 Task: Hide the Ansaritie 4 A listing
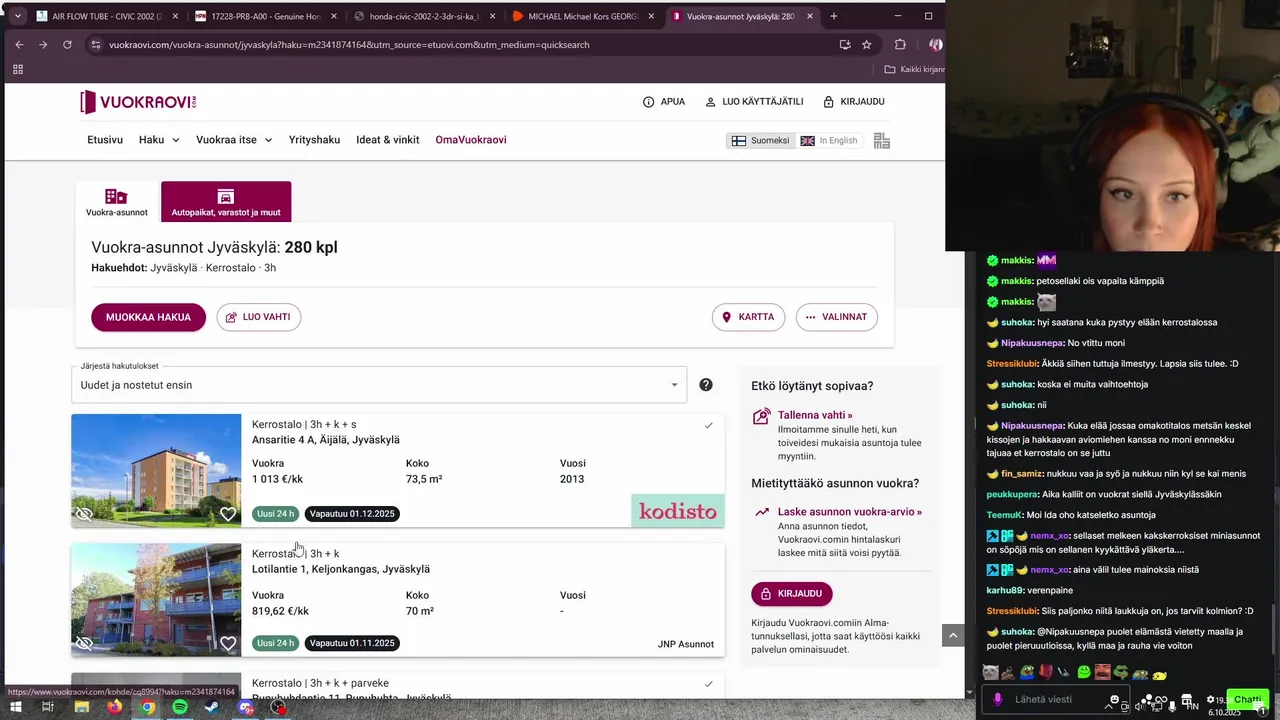pos(84,514)
